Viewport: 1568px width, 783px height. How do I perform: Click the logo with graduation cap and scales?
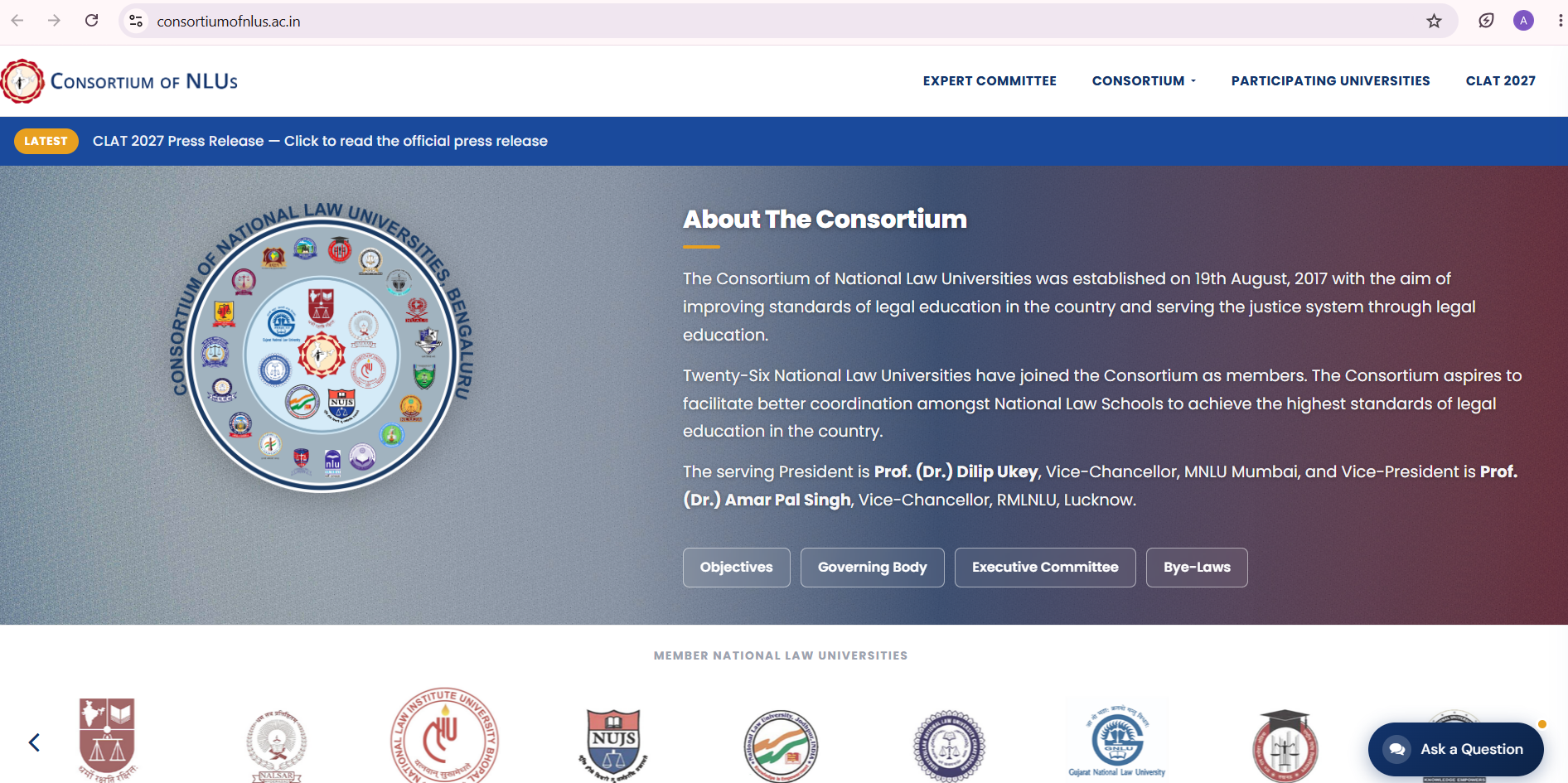tap(1285, 746)
